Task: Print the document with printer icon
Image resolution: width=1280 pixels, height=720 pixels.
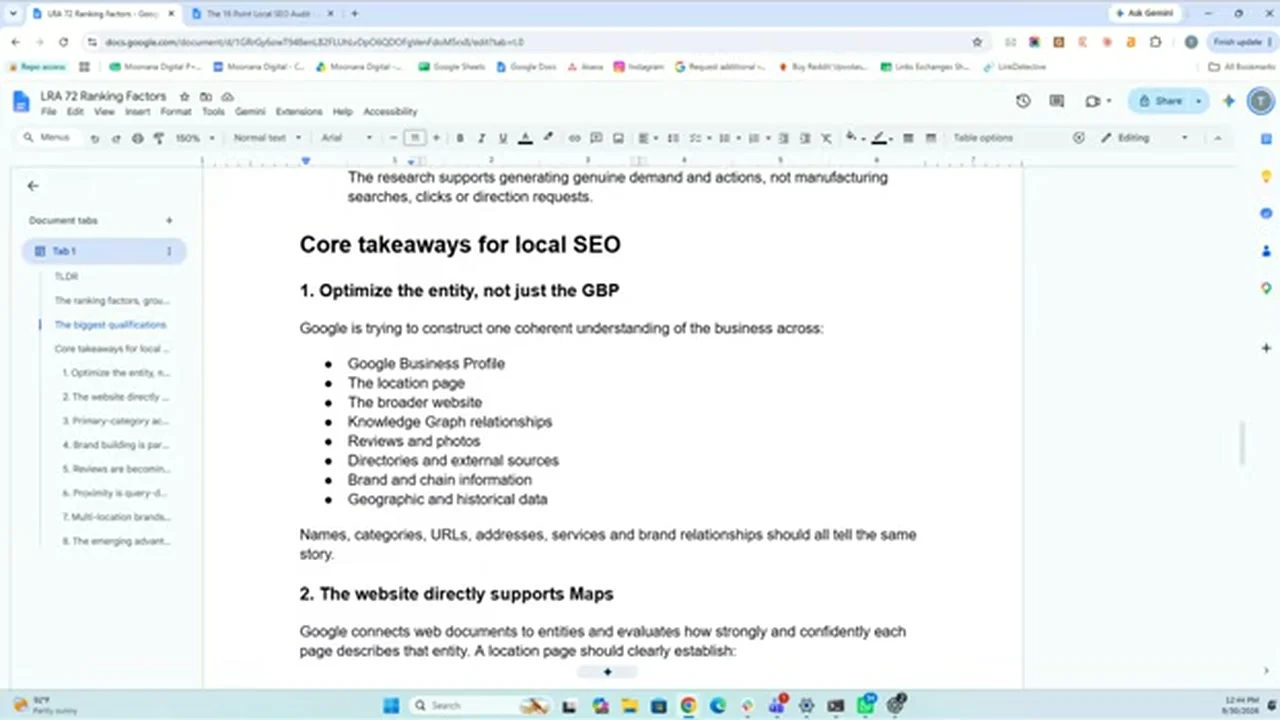Action: coord(138,138)
